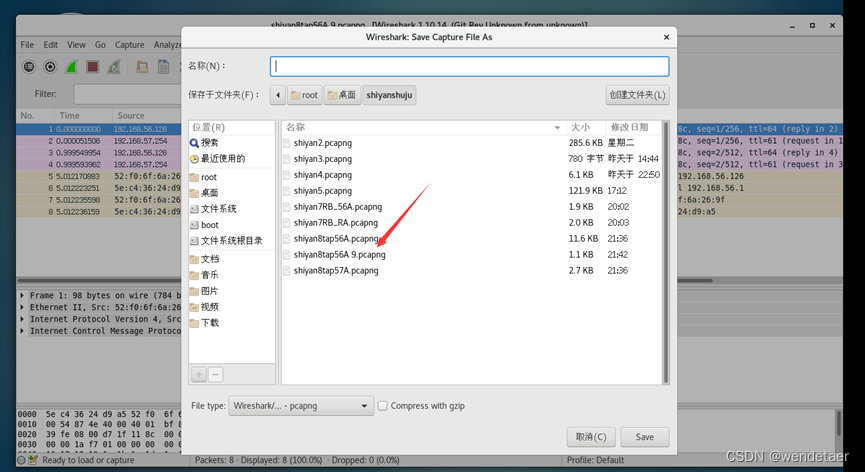Select 文件系统根目录 in the sidebar
Screen dimensions: 865x472
(226, 241)
